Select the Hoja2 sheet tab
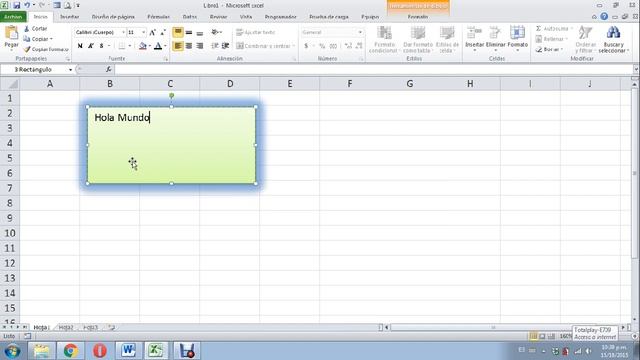Viewport: 640px width, 360px height. tap(66, 327)
